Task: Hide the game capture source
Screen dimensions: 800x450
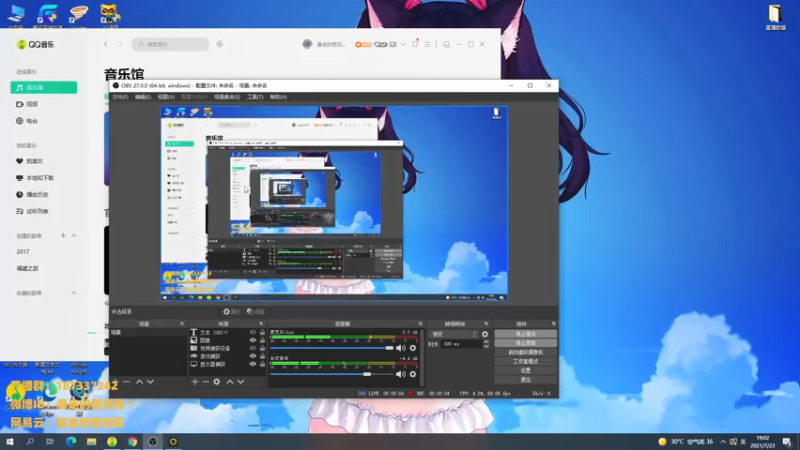Action: coord(253,356)
